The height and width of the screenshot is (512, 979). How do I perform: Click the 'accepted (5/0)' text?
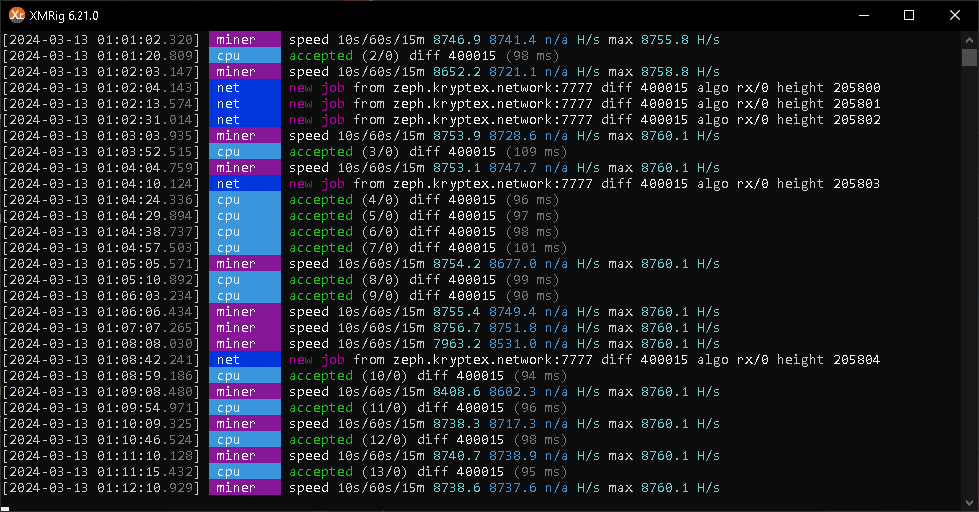tap(344, 215)
